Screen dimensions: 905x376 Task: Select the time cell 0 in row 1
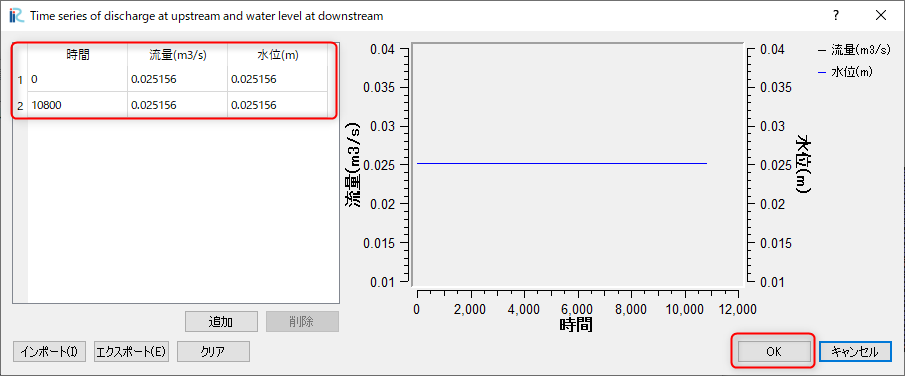(x=77, y=79)
